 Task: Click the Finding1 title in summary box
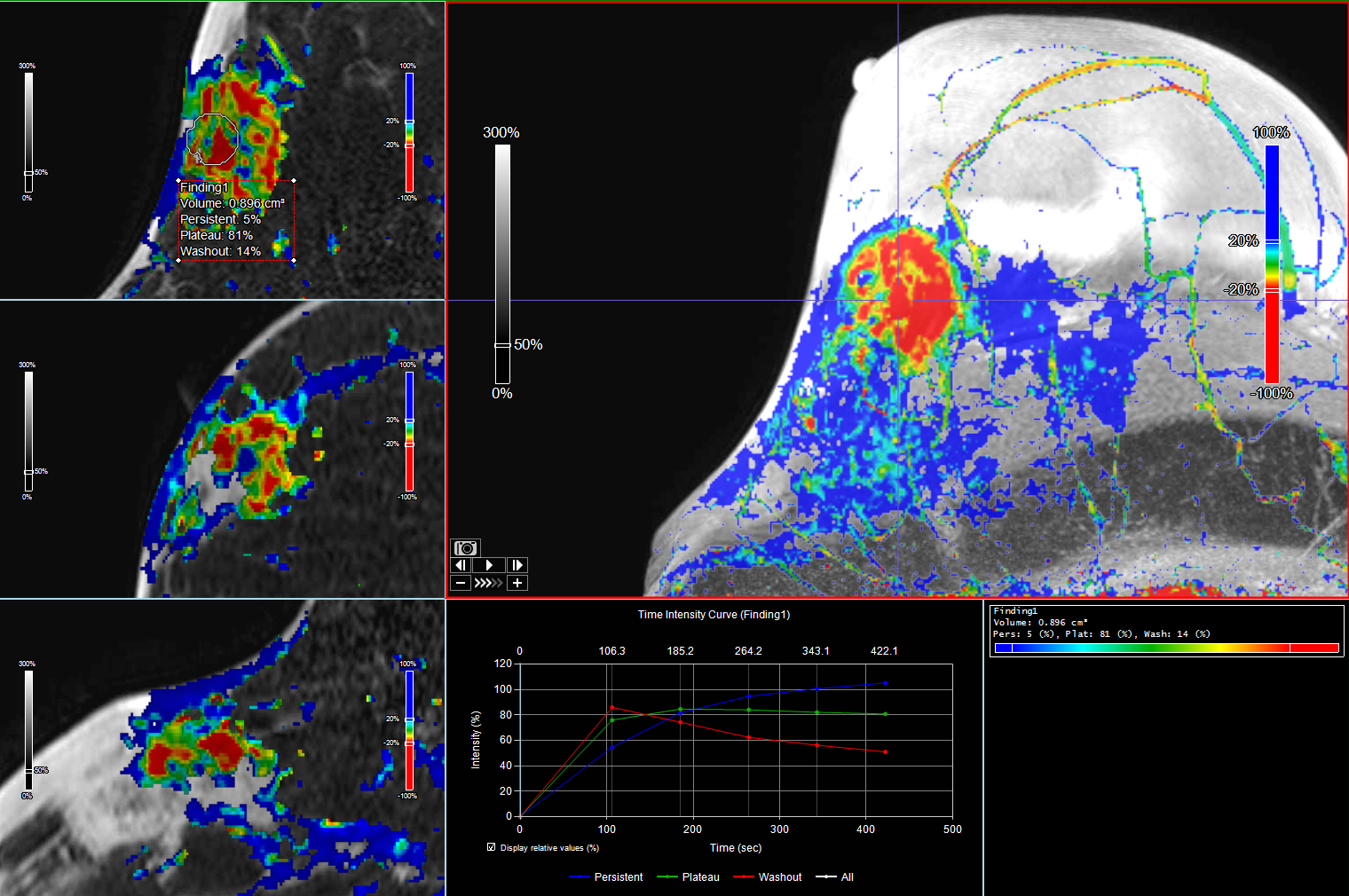(x=1015, y=611)
